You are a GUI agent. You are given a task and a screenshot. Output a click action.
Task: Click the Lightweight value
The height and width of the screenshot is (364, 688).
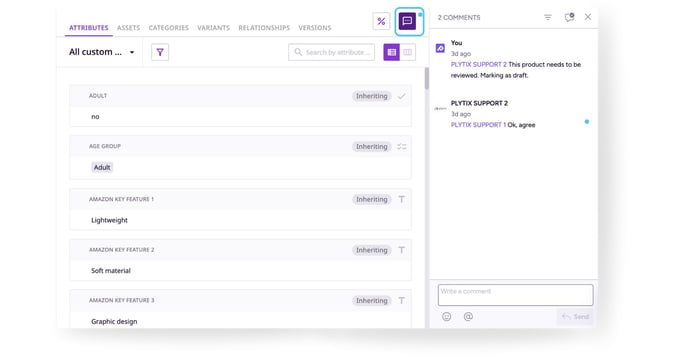click(x=109, y=220)
